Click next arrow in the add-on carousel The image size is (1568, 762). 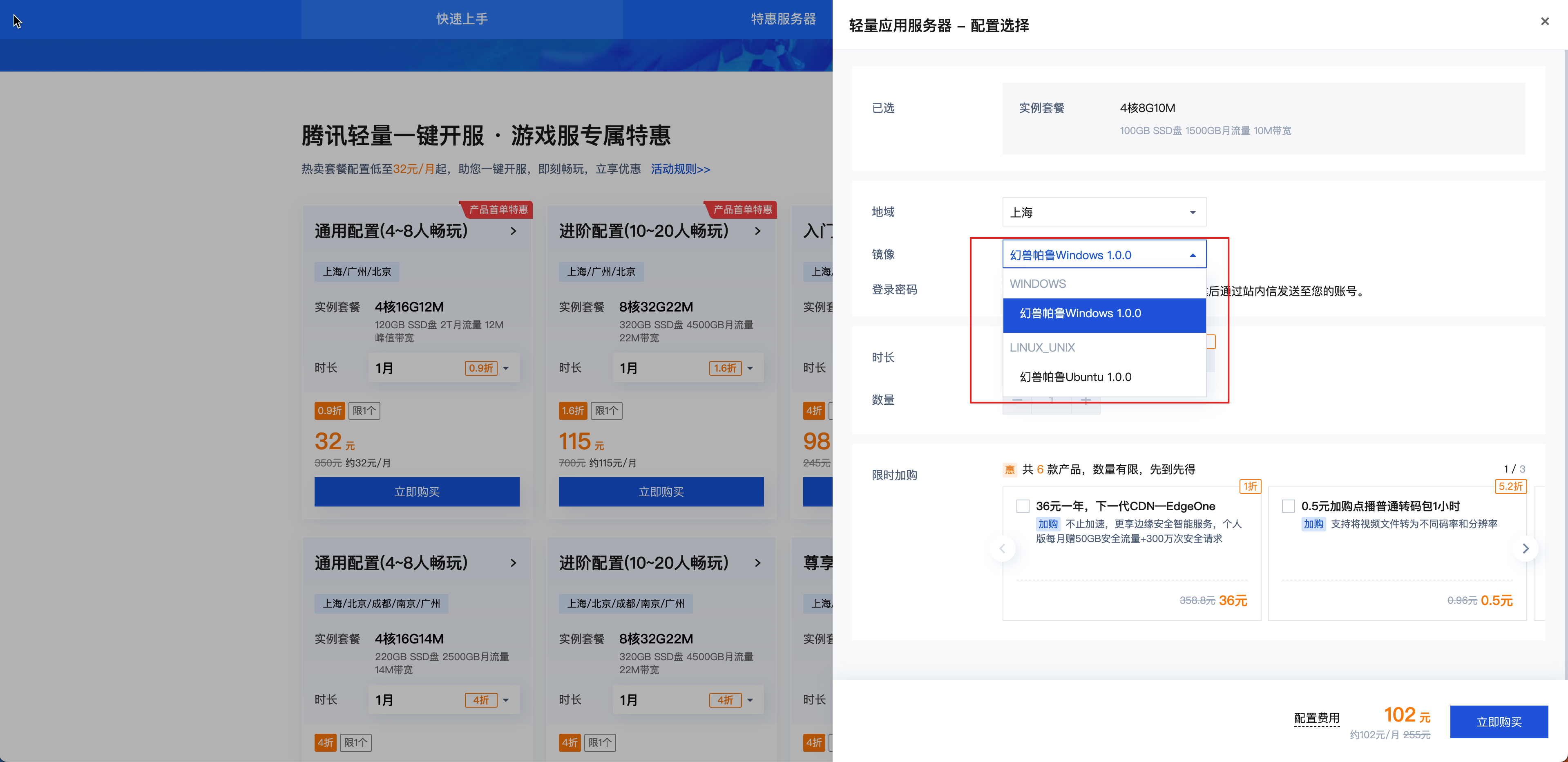pyautogui.click(x=1526, y=548)
